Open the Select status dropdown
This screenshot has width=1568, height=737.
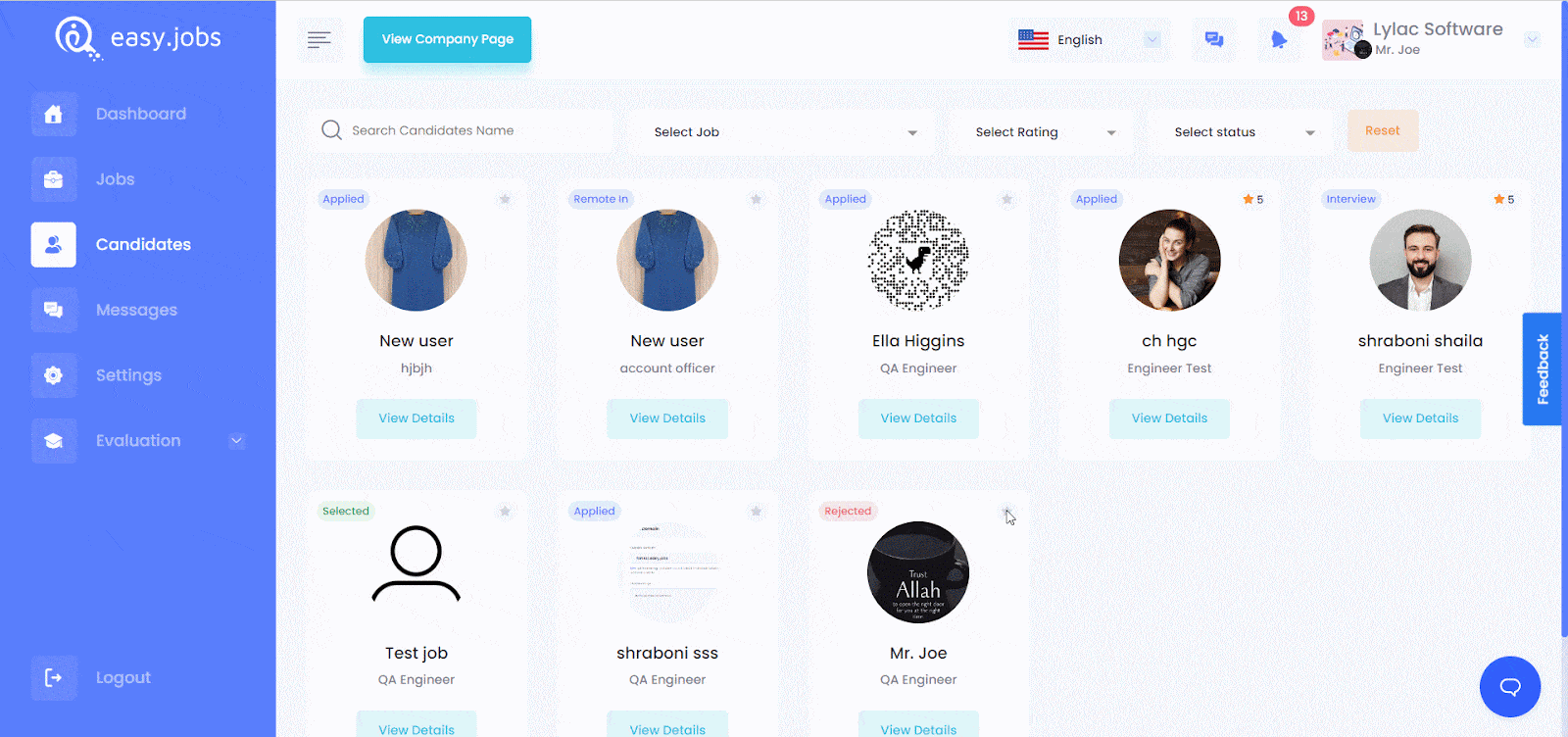coord(1243,132)
